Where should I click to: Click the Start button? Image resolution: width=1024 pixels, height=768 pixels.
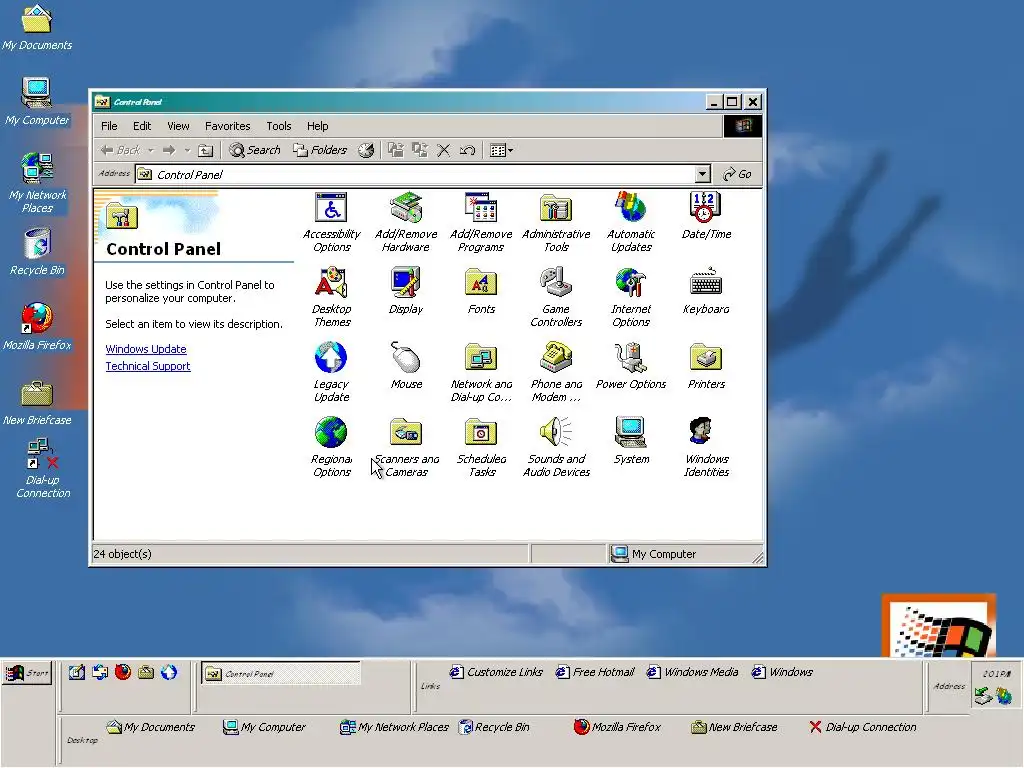coord(27,673)
